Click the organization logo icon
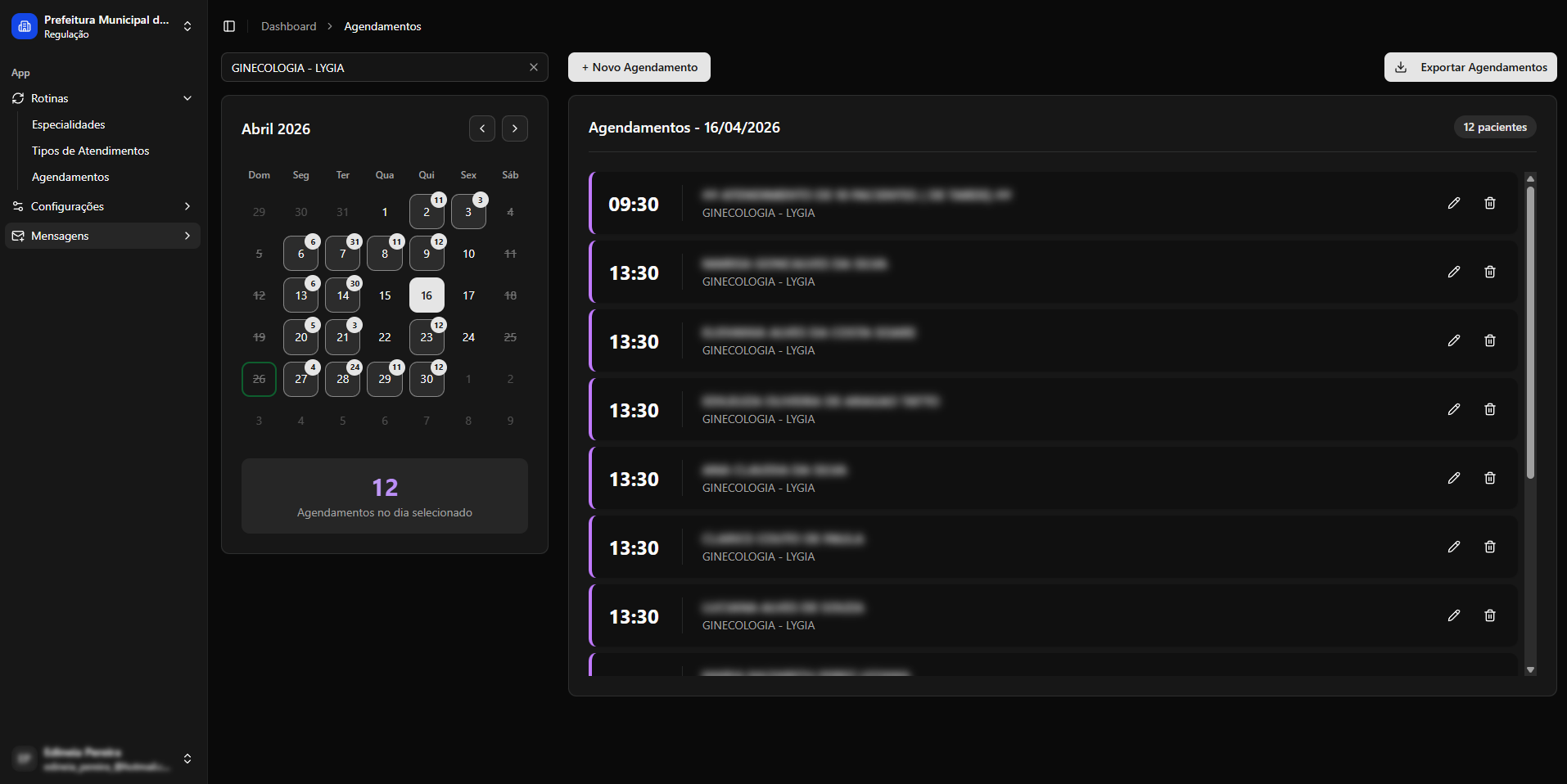This screenshot has width=1567, height=784. (x=25, y=26)
